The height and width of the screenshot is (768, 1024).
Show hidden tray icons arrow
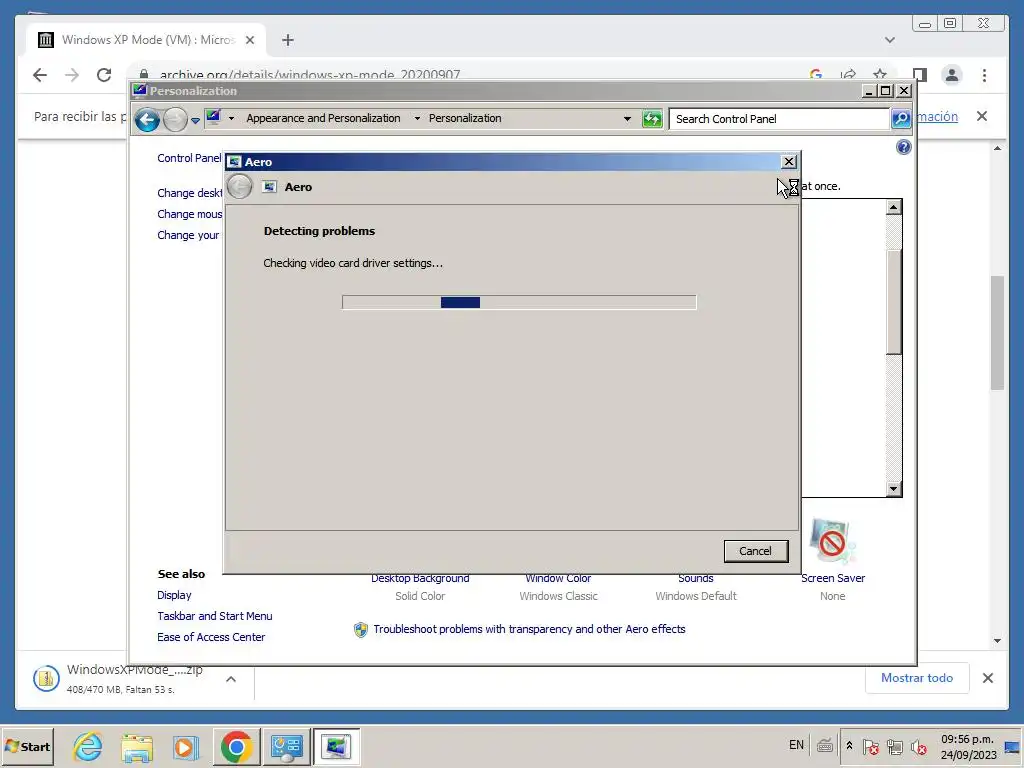point(849,746)
